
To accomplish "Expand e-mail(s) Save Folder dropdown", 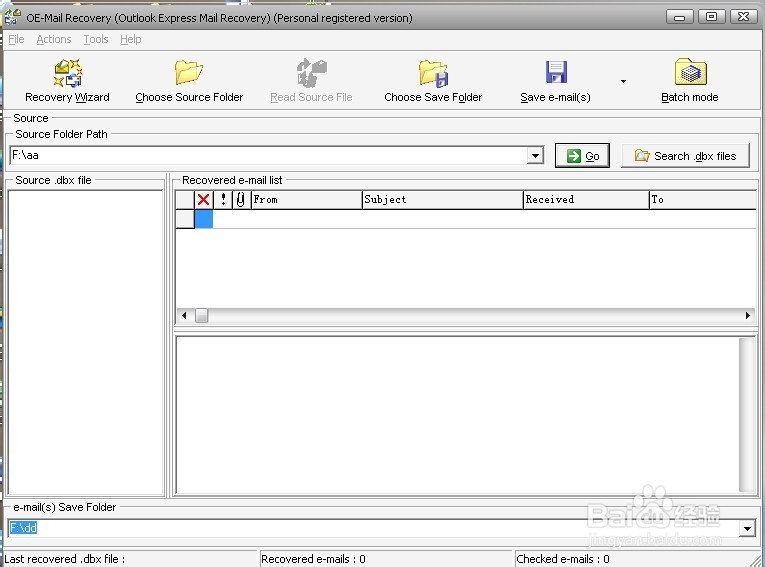I will [747, 528].
